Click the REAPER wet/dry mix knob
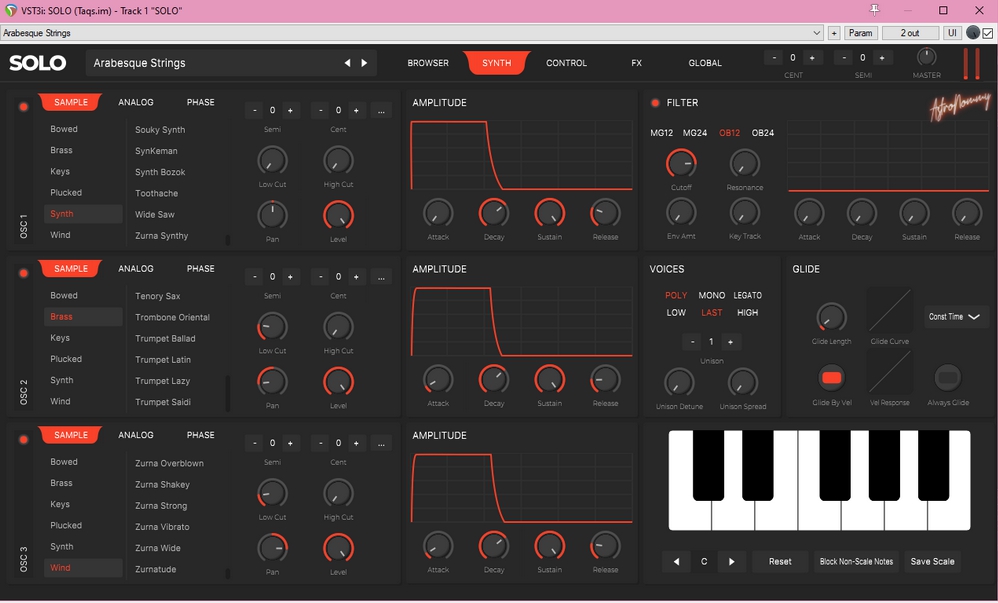 pyautogui.click(x=973, y=32)
